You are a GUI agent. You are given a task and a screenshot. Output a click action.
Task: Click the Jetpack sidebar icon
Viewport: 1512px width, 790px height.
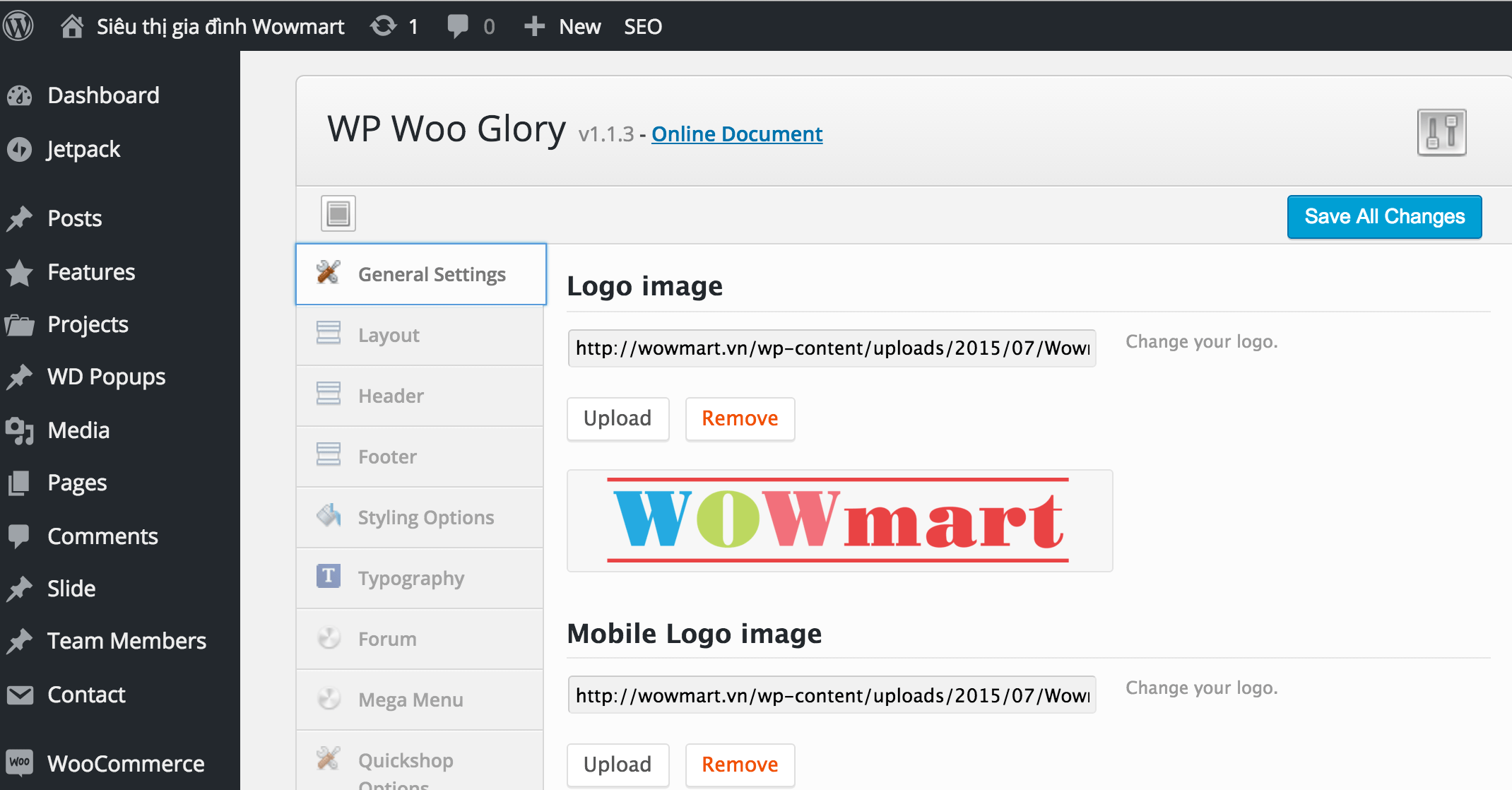tap(20, 149)
